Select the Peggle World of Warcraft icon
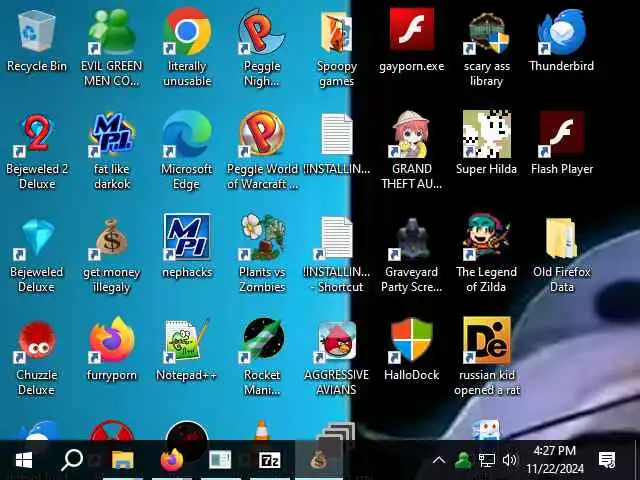Image resolution: width=640 pixels, height=480 pixels. [x=262, y=134]
